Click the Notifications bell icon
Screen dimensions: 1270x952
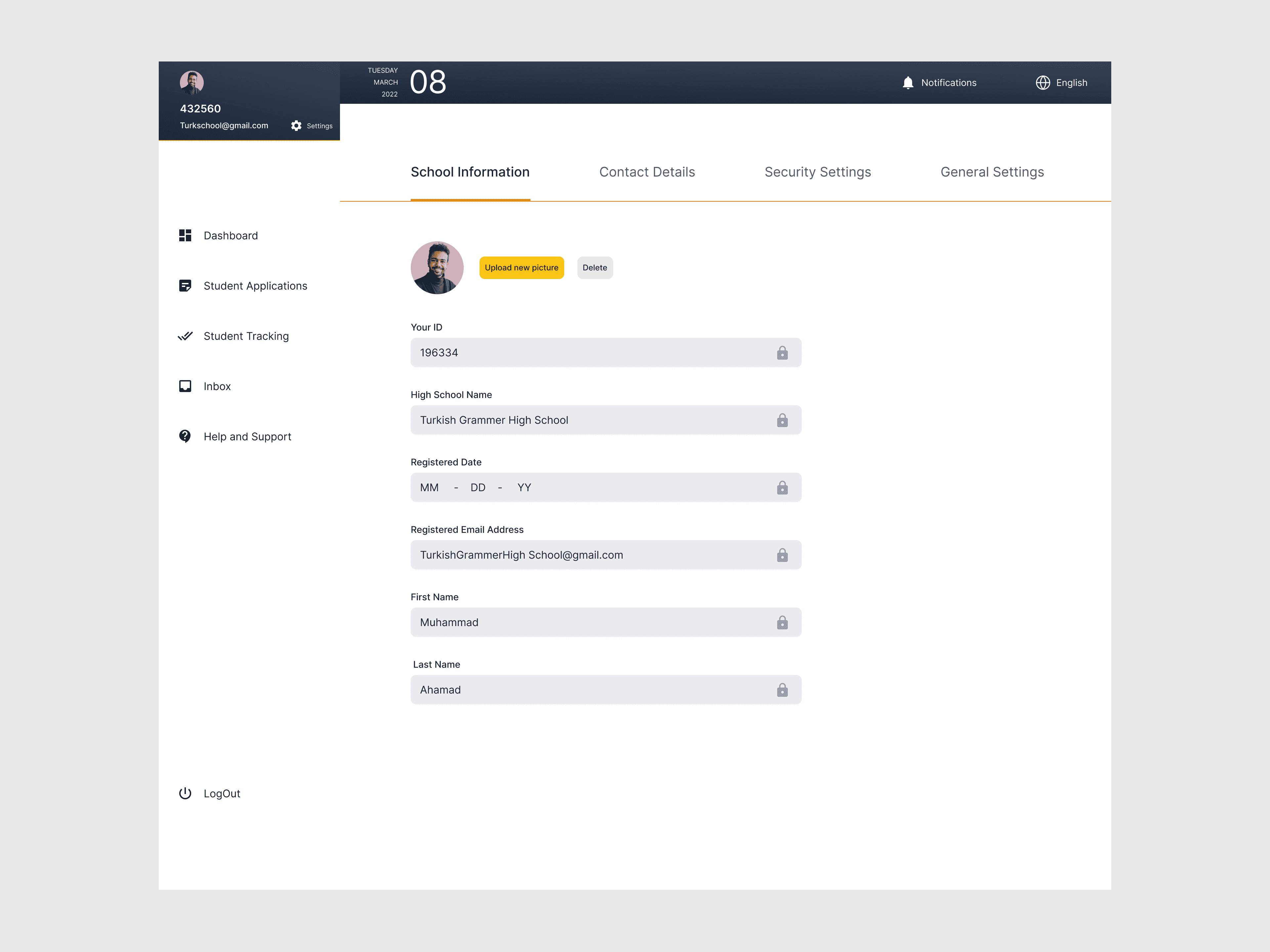coord(908,83)
